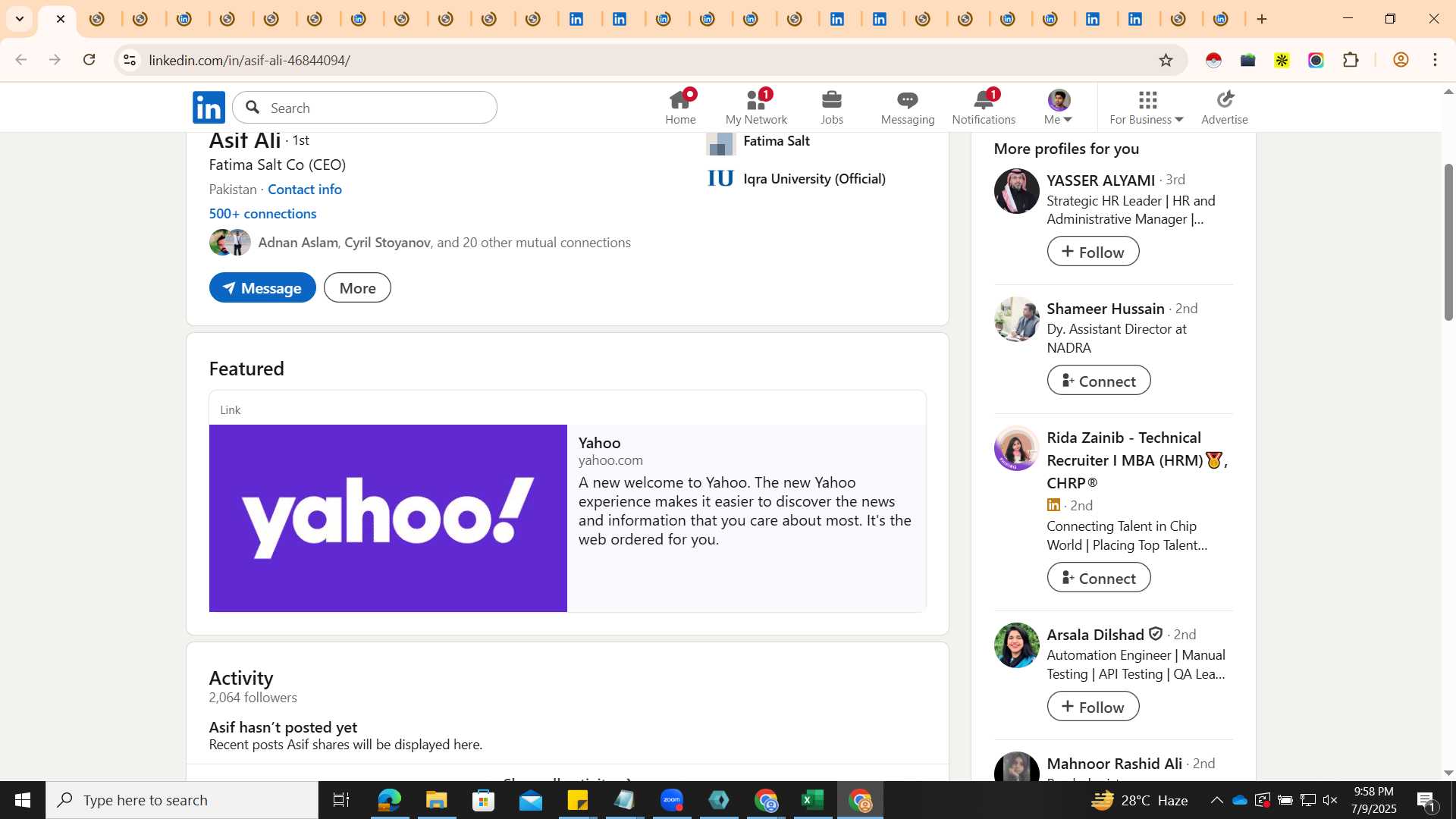The image size is (1456, 819).
Task: Open File Explorer from the taskbar
Action: (x=436, y=800)
